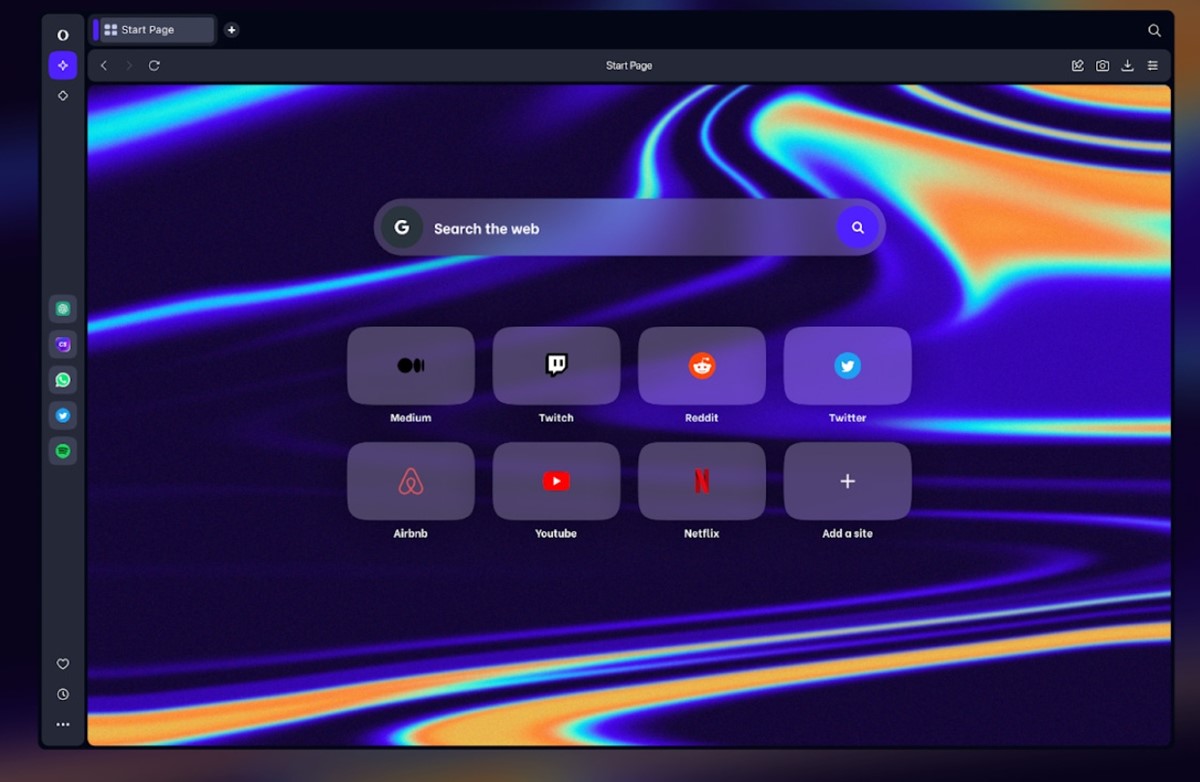The height and width of the screenshot is (782, 1200).
Task: Open the Spotify sidebar player
Action: coord(63,451)
